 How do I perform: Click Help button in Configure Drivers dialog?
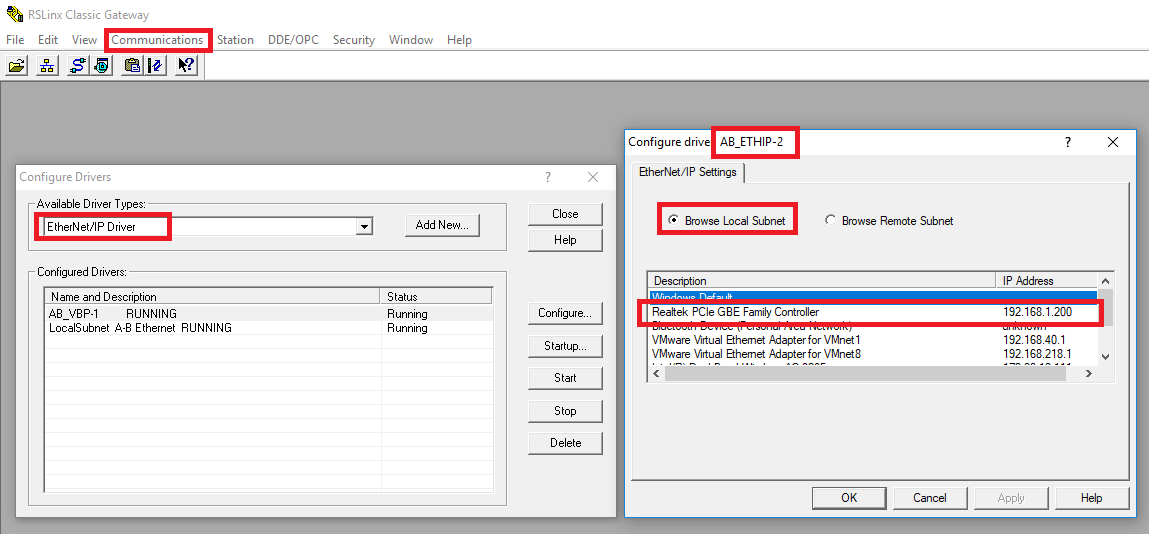(x=565, y=240)
